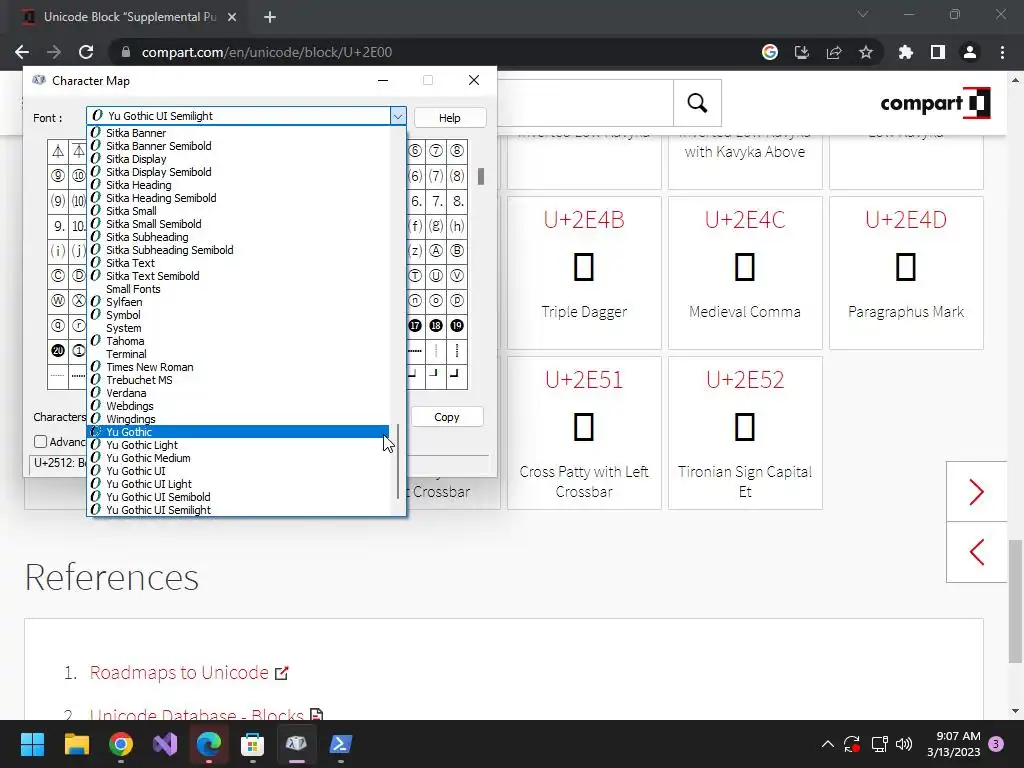Viewport: 1024px width, 768px height.
Task: Open Google account icon in address bar
Action: pyautogui.click(x=770, y=52)
